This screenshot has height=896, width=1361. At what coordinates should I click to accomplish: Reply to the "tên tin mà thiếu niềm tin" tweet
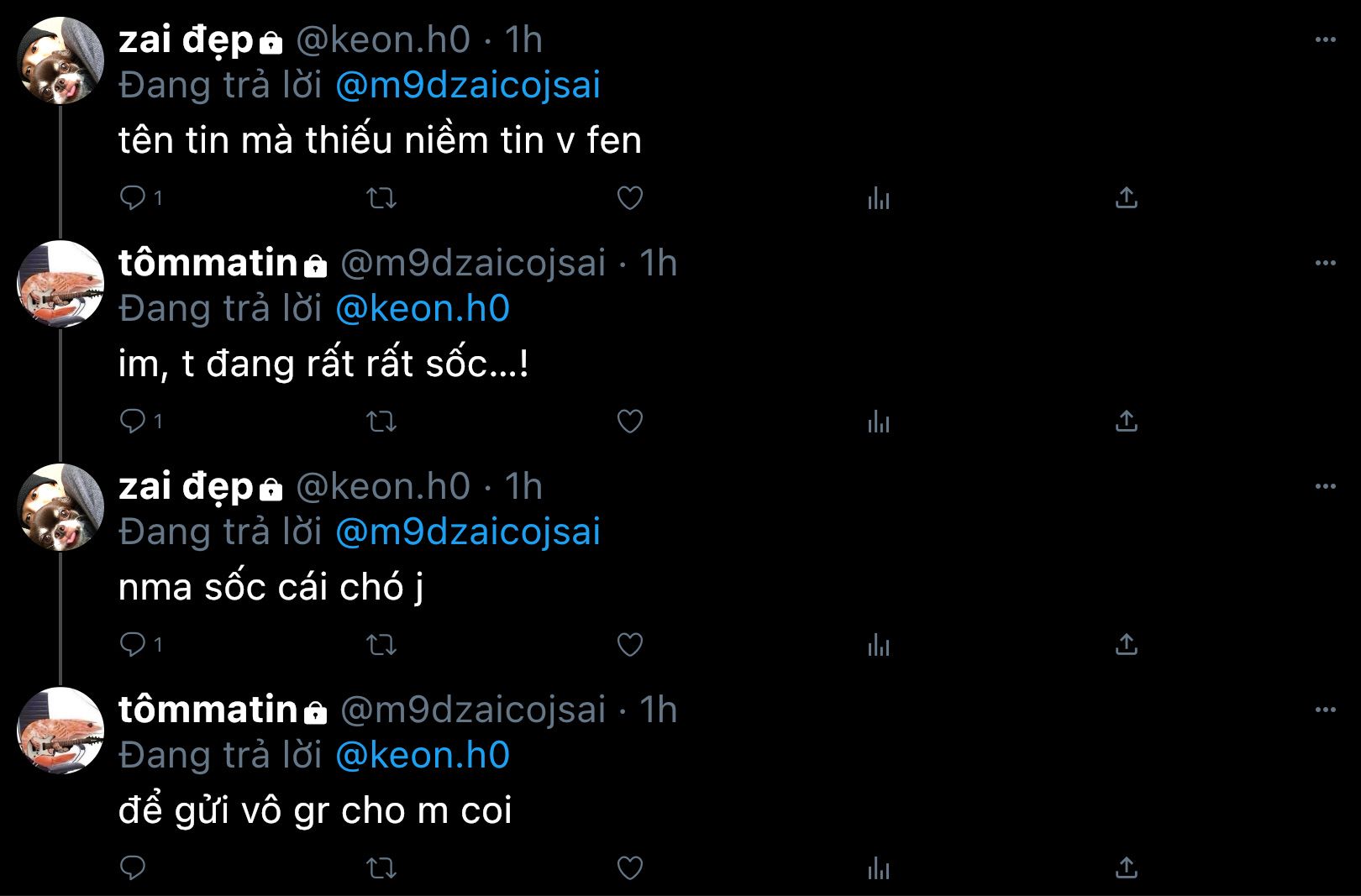tap(133, 198)
